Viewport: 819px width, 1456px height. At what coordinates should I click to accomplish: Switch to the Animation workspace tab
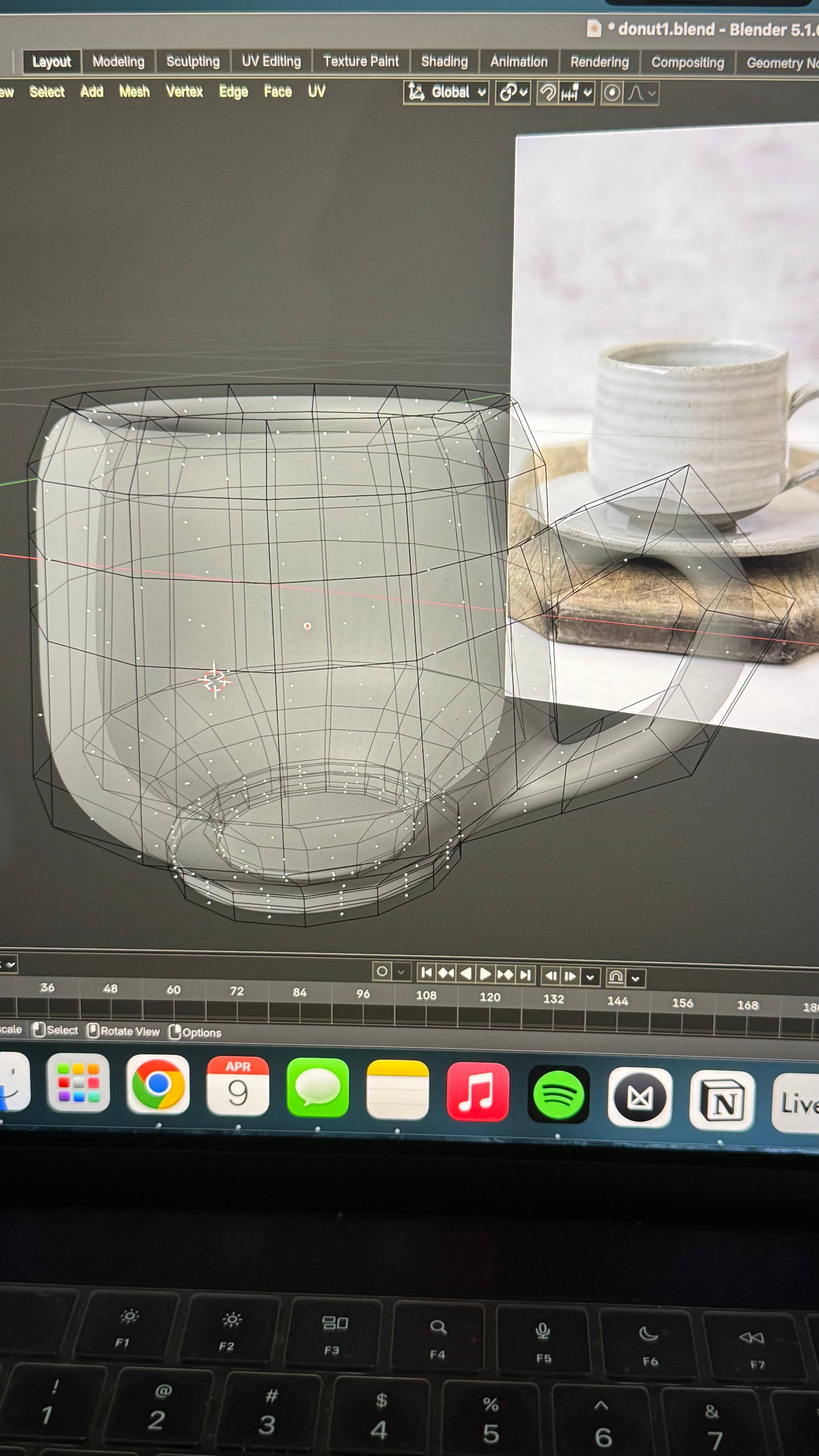[519, 62]
